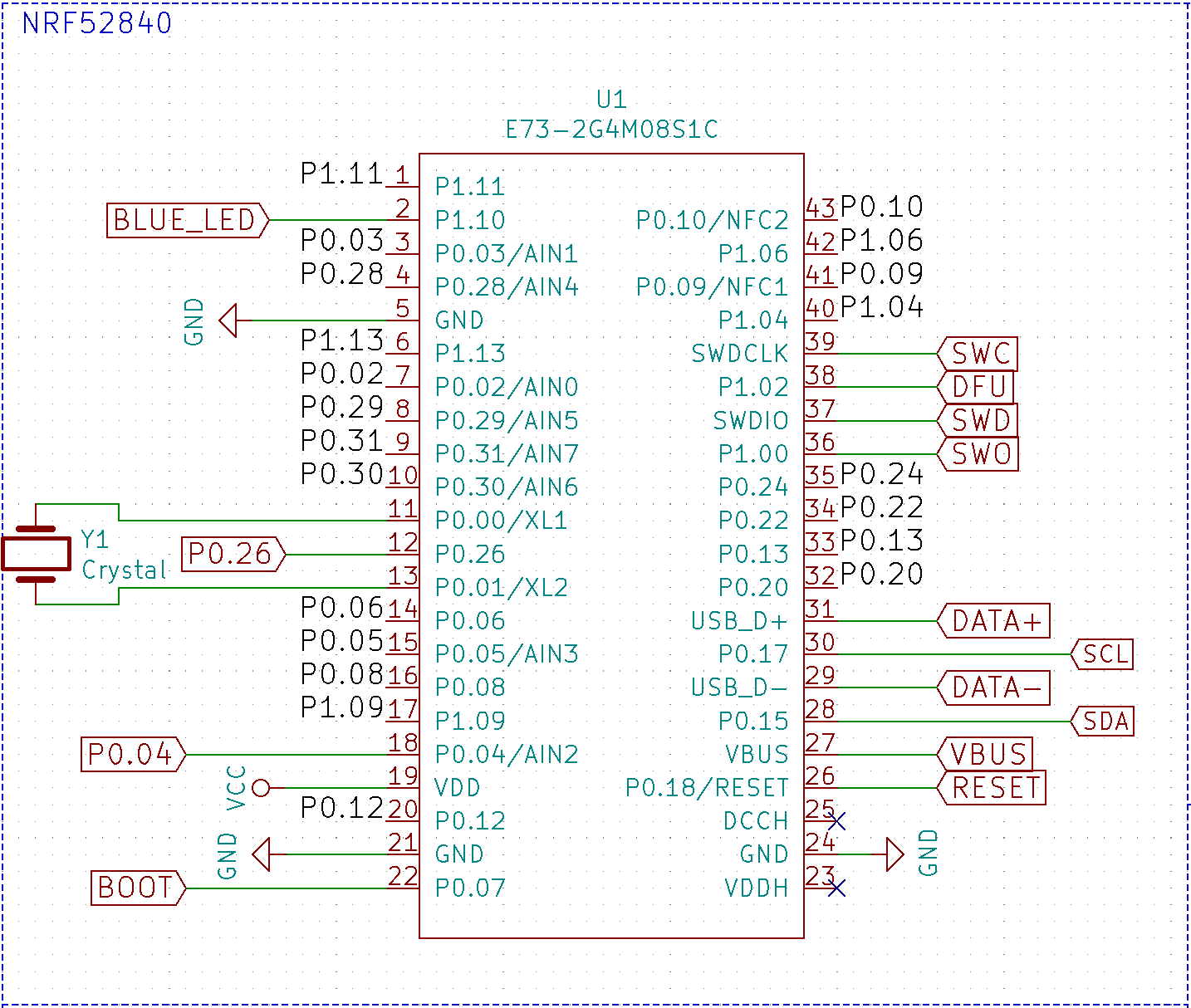Image resolution: width=1191 pixels, height=1008 pixels.
Task: Click the P0.30 net label at pin 10
Action: click(x=342, y=473)
